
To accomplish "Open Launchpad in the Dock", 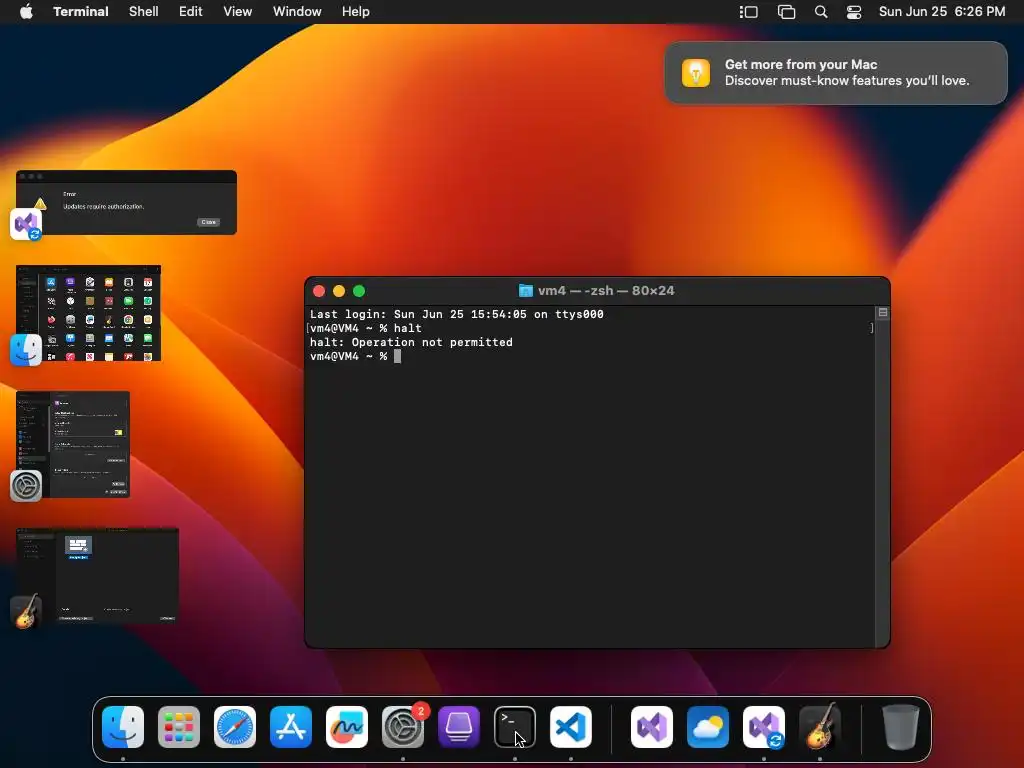I will tap(179, 727).
